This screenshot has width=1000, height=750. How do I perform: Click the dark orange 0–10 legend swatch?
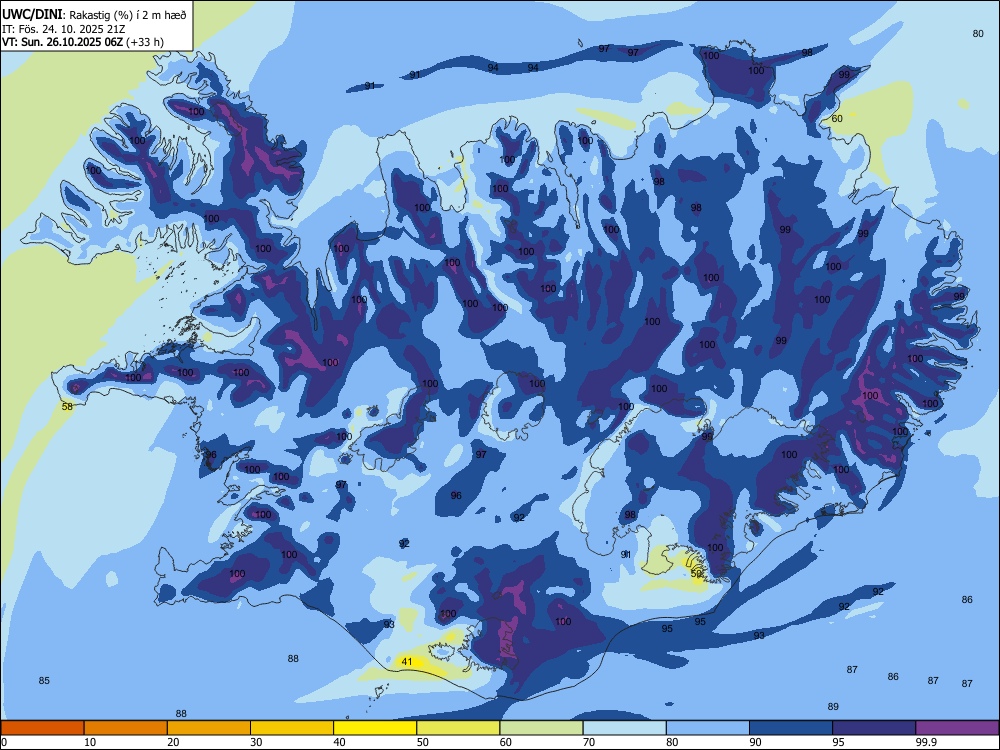43,728
